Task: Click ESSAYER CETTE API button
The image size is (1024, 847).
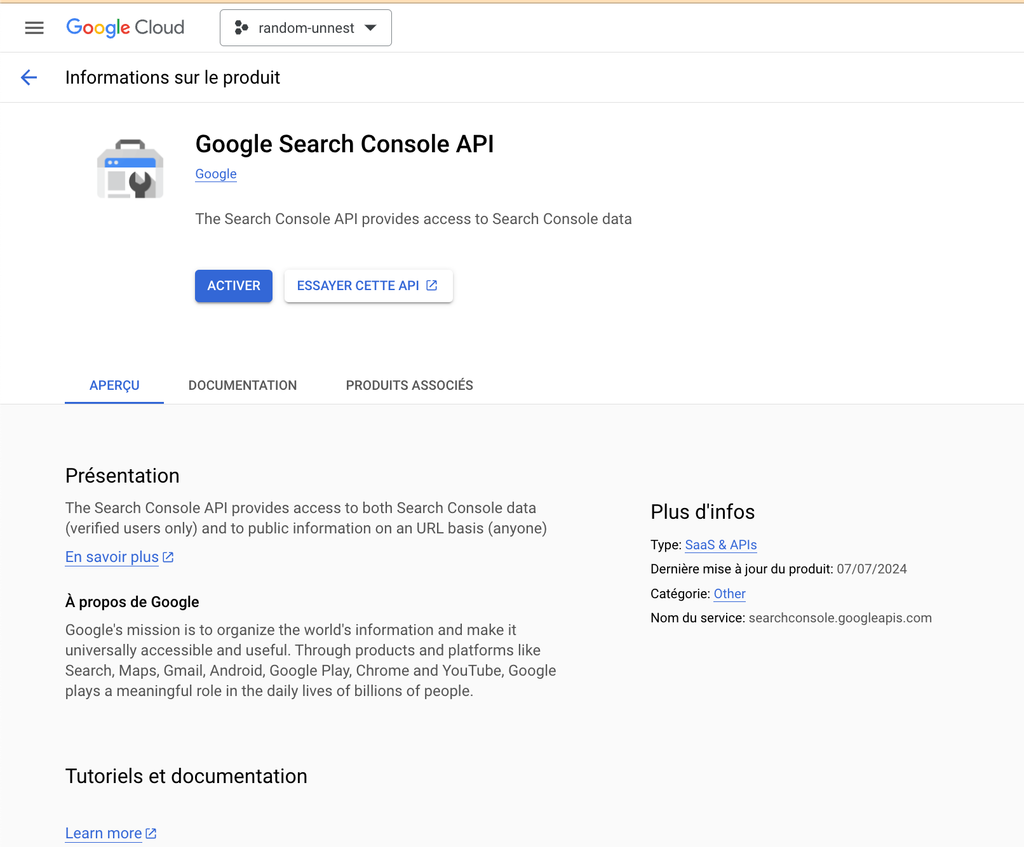Action: [368, 286]
